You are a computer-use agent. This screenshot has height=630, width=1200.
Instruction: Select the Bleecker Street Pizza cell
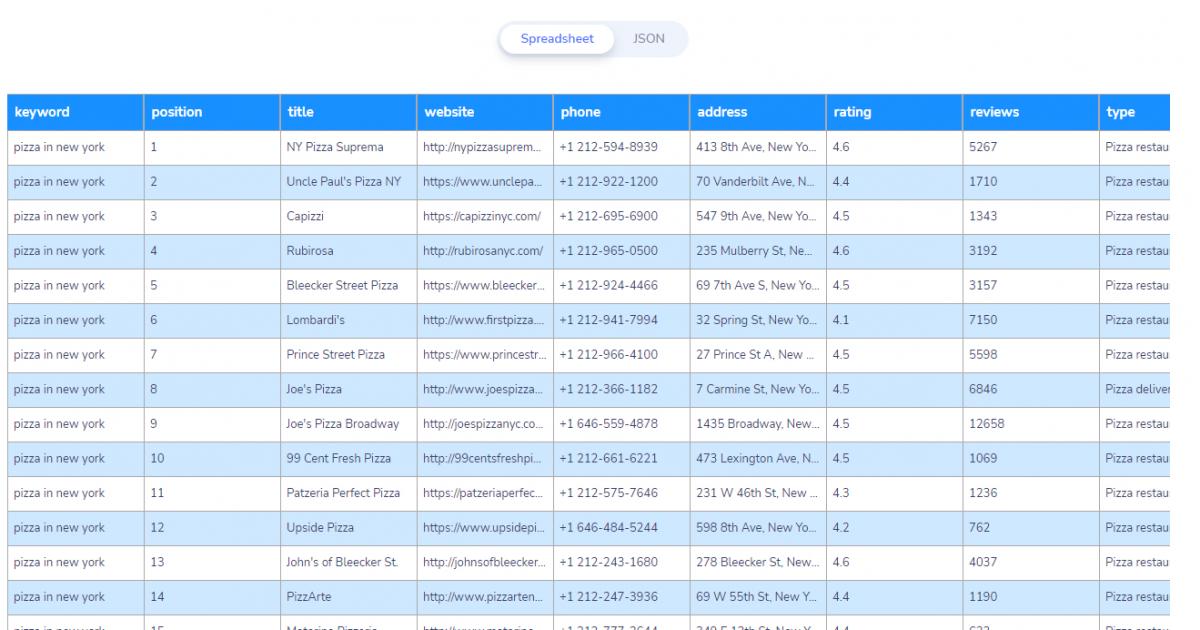[x=348, y=286]
